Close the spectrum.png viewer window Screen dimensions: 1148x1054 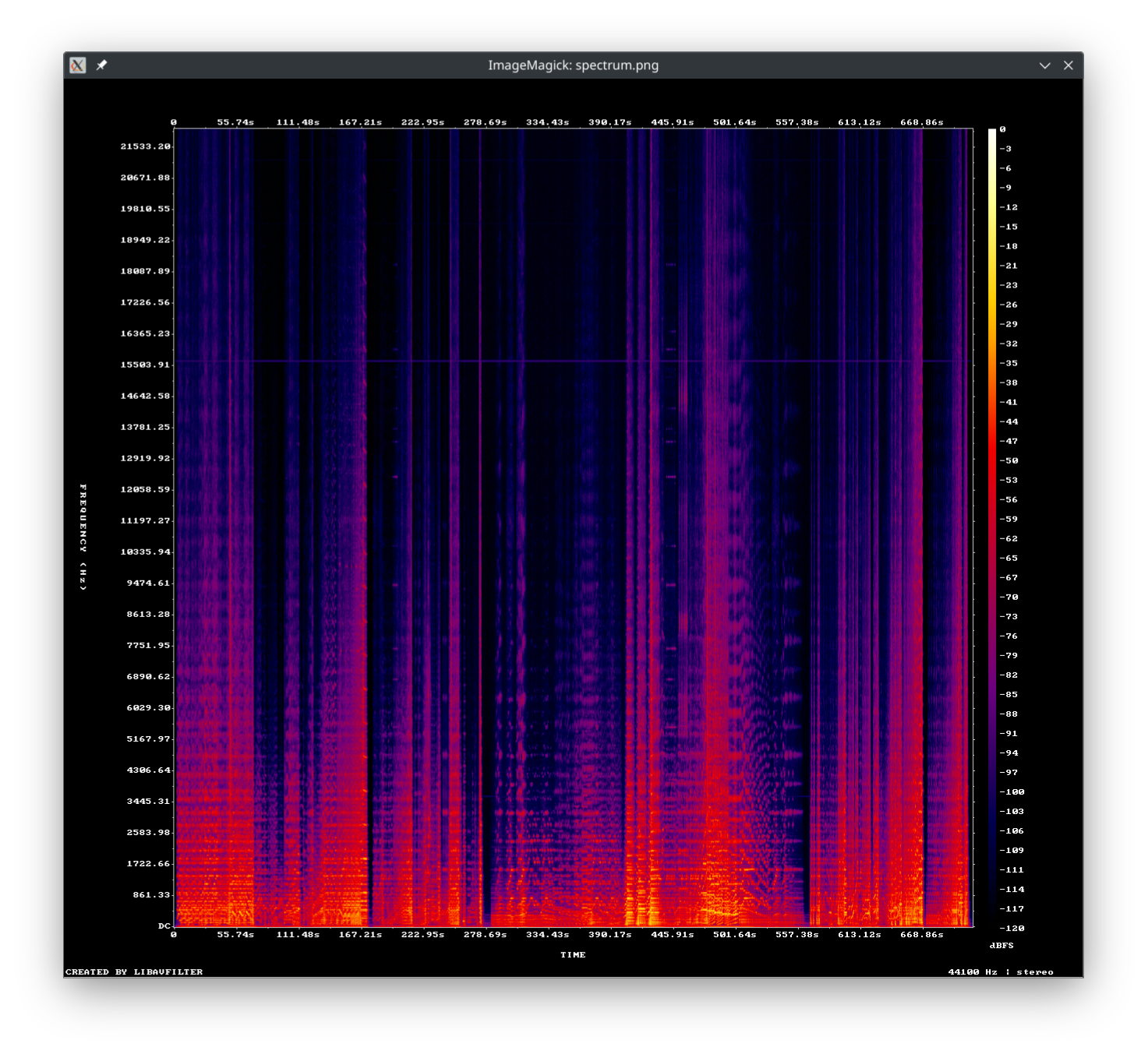[x=1068, y=65]
